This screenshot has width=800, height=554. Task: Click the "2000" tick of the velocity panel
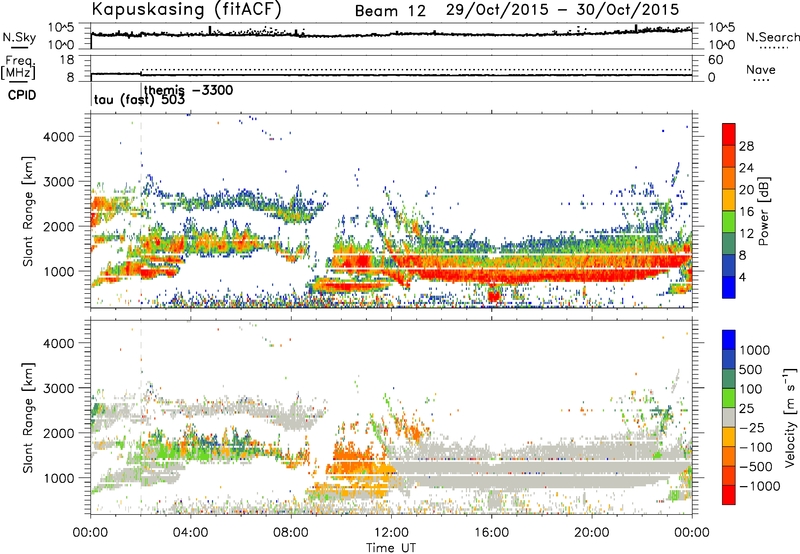(x=59, y=433)
